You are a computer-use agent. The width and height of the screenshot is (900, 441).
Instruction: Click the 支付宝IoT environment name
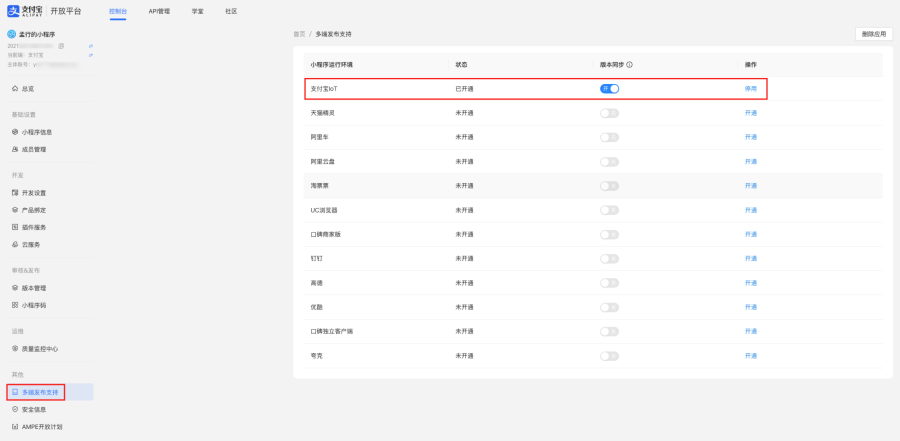pos(324,89)
